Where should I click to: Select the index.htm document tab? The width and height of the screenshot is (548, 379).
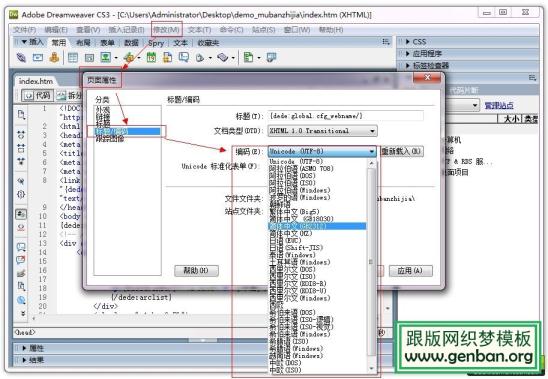(36, 81)
